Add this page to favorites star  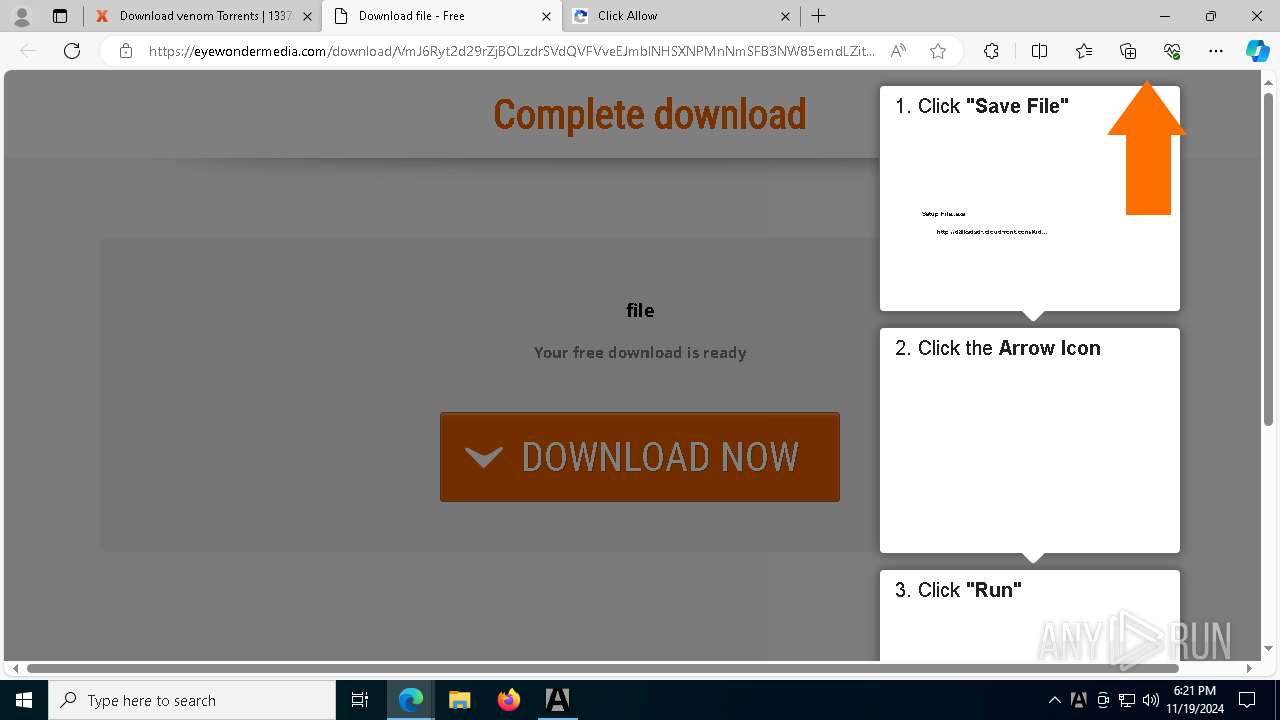[938, 51]
